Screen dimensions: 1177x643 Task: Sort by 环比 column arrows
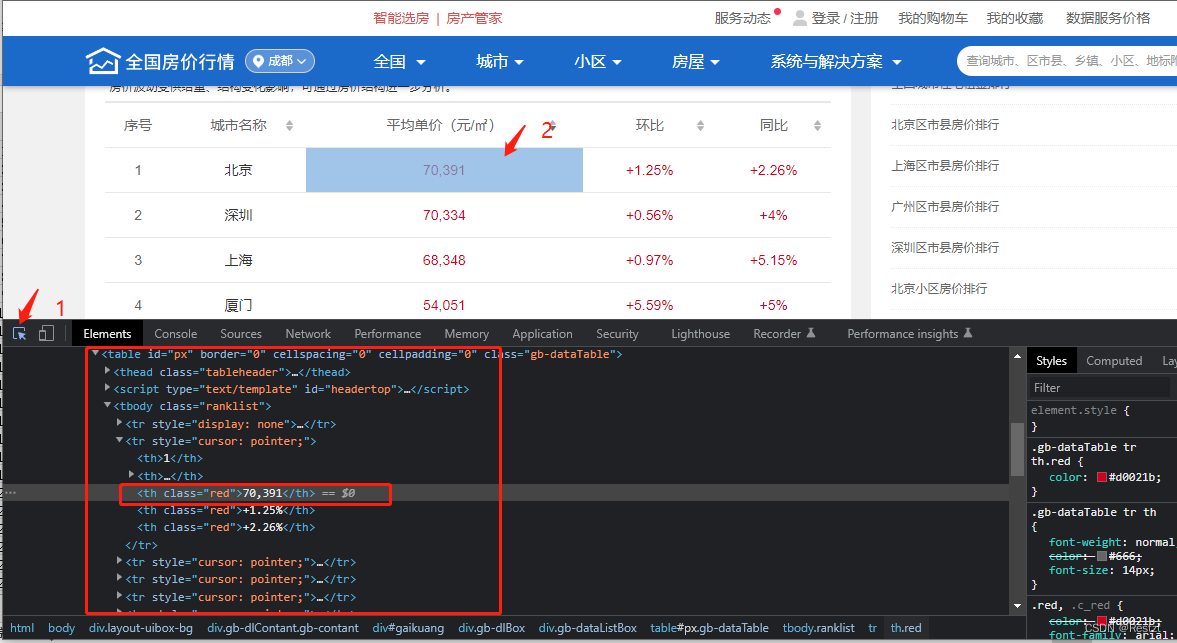click(x=700, y=126)
